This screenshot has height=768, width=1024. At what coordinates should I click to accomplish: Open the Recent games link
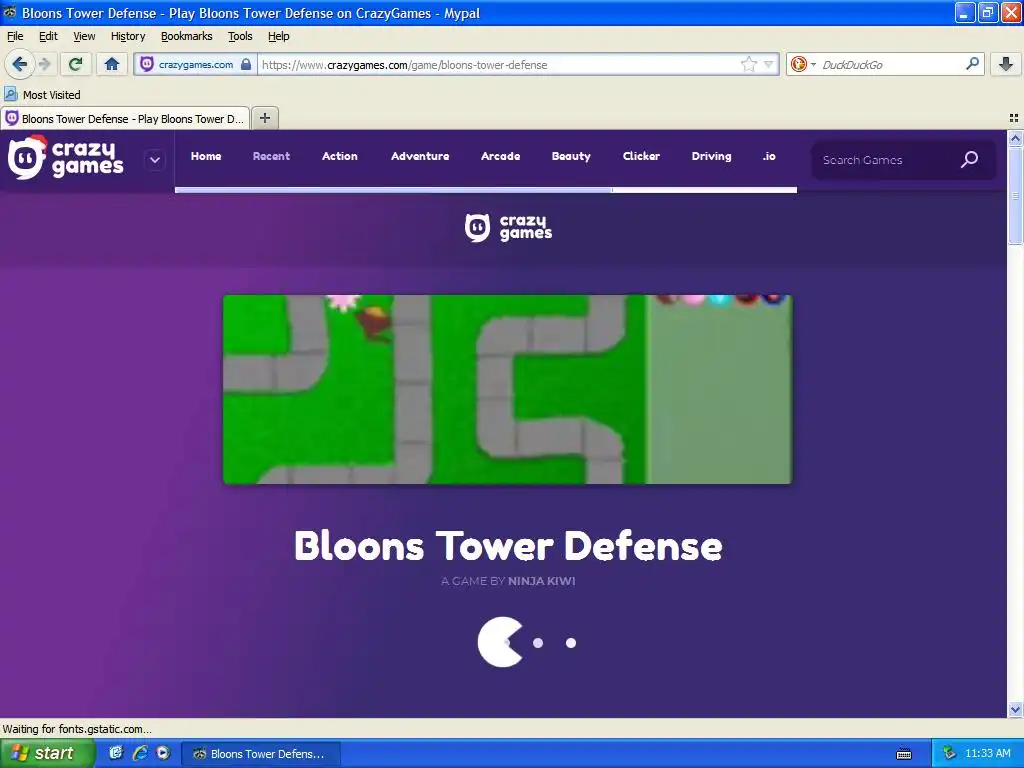(271, 156)
